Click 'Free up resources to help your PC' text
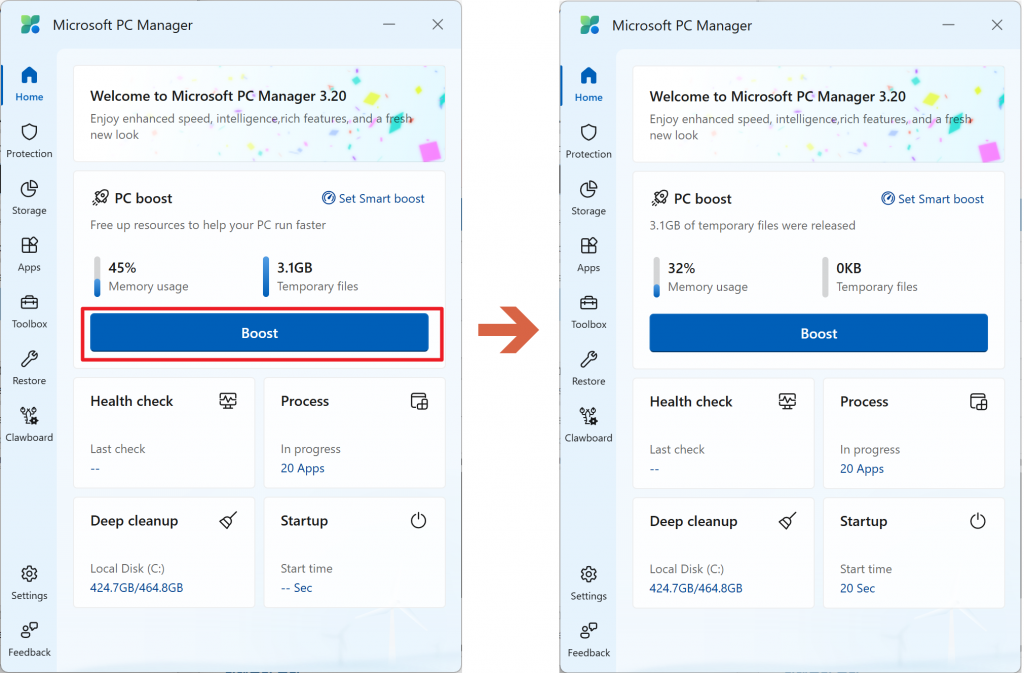This screenshot has height=673, width=1024. [208, 225]
